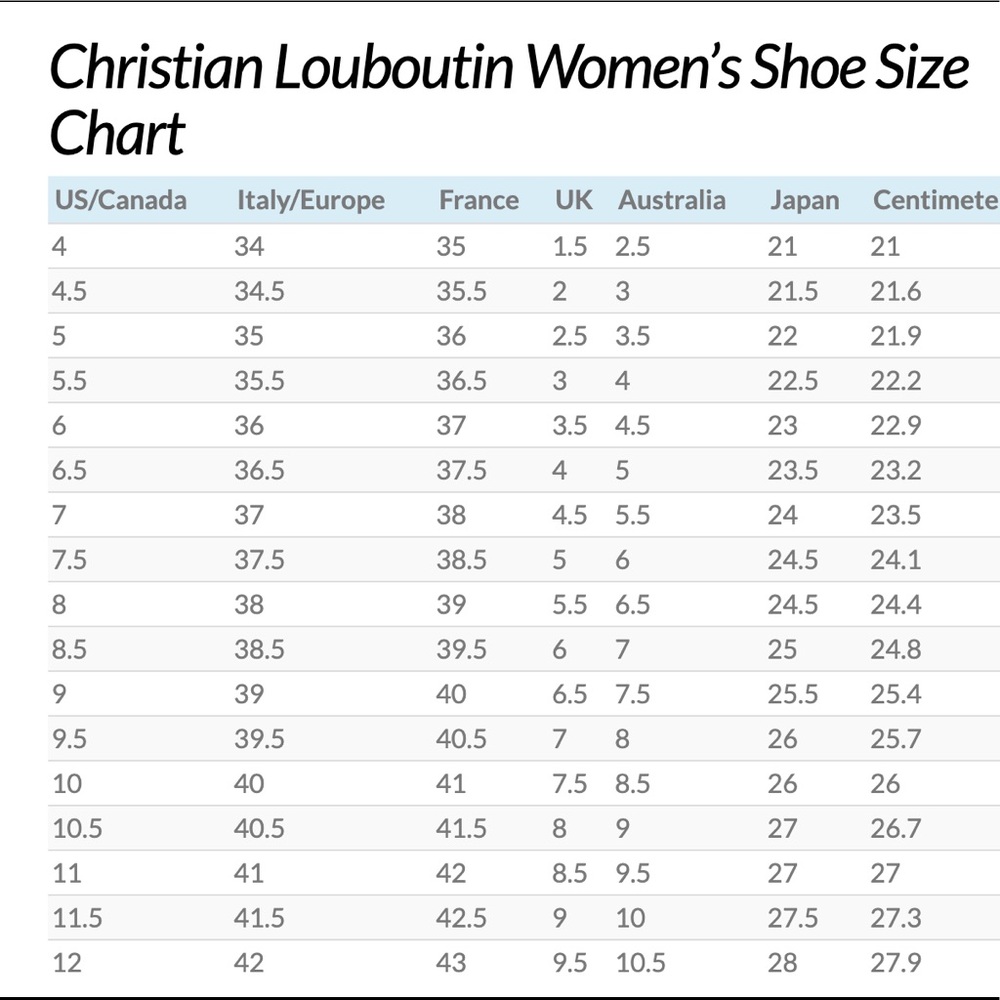Click Centimeters value 22.9
The height and width of the screenshot is (1000, 1000).
[895, 425]
